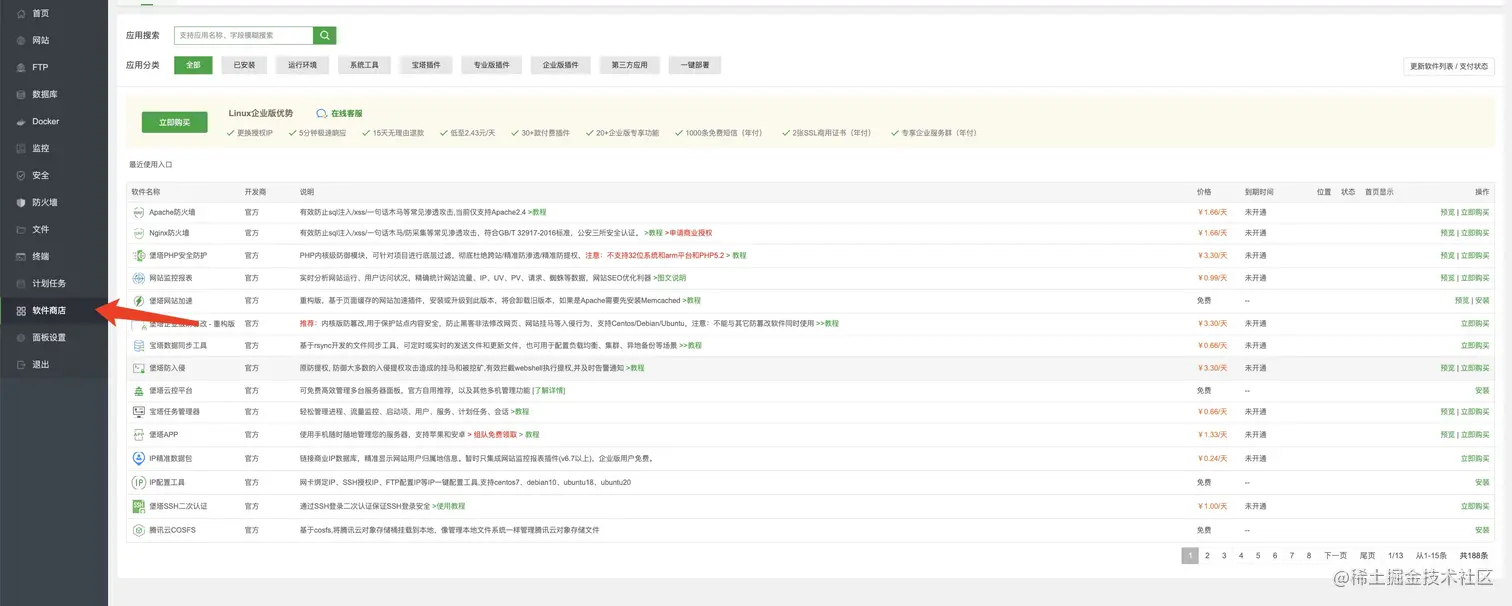The height and width of the screenshot is (606, 1512).
Task: Click the 宝塔任务管理器 icon
Action: (x=139, y=411)
